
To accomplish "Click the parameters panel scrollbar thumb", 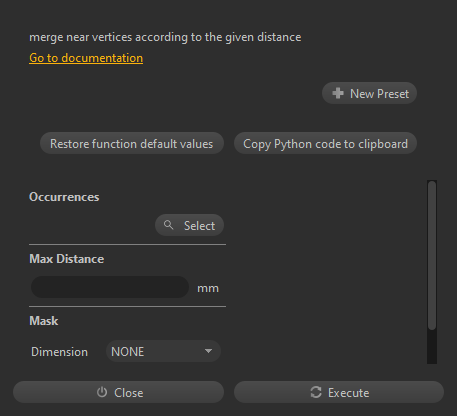I will click(432, 255).
